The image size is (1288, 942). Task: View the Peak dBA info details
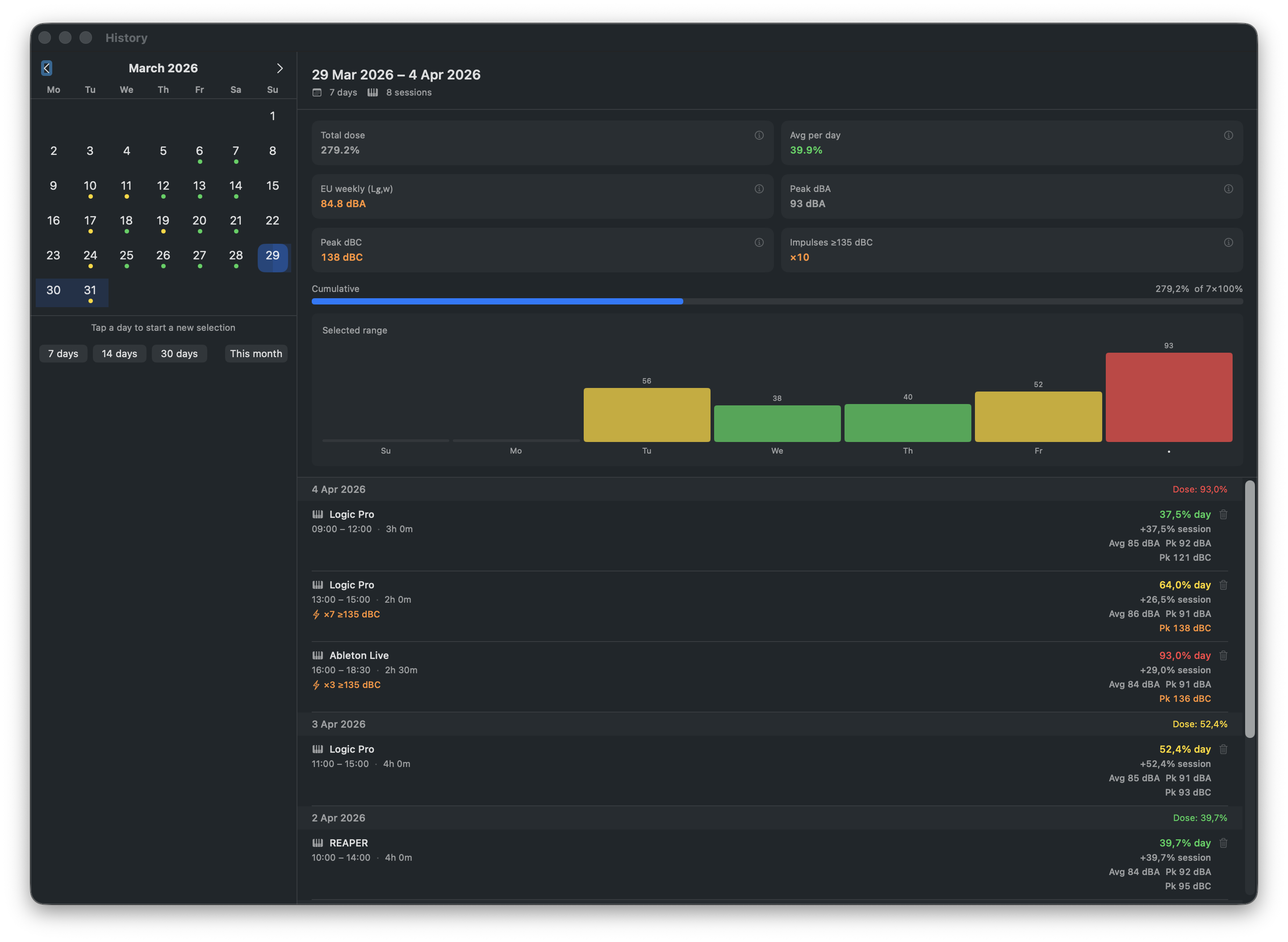1228,189
